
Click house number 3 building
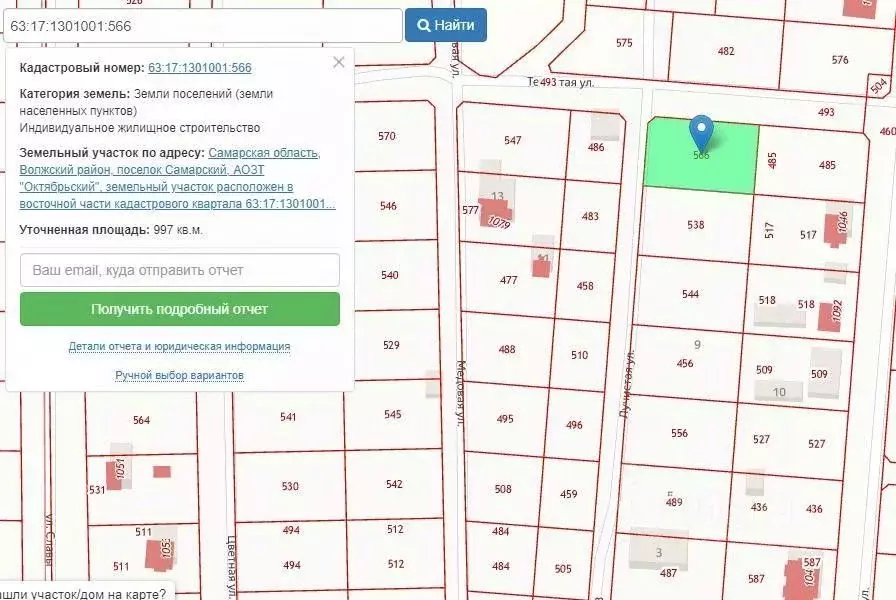tap(658, 550)
